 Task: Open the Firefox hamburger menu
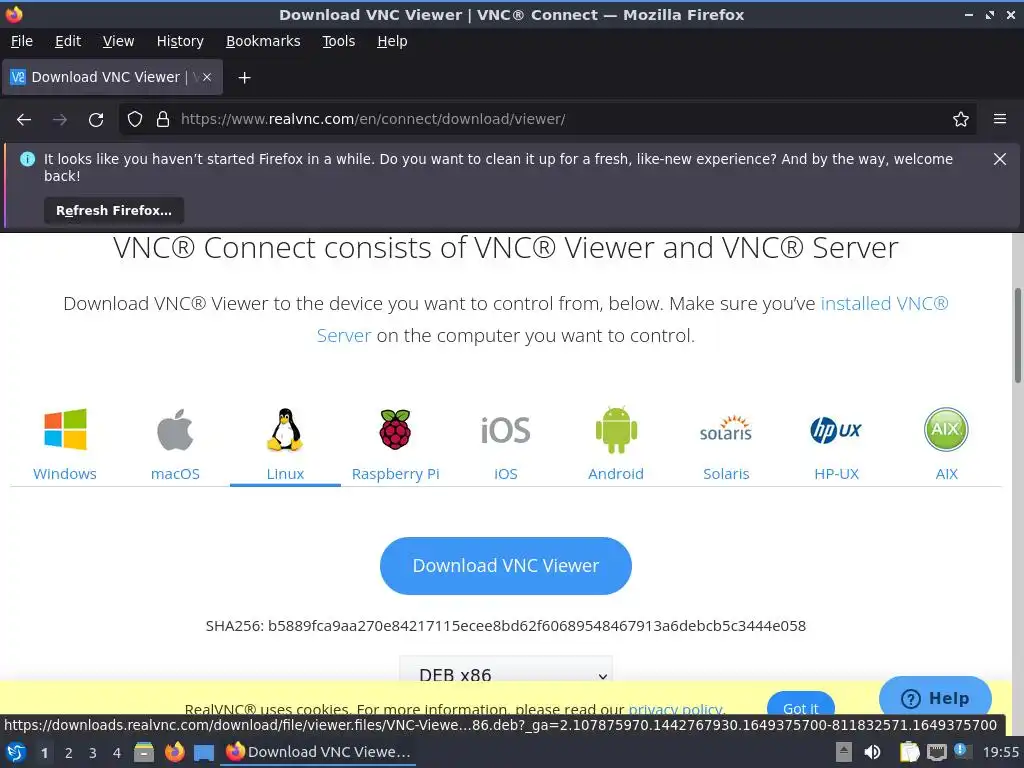999,119
